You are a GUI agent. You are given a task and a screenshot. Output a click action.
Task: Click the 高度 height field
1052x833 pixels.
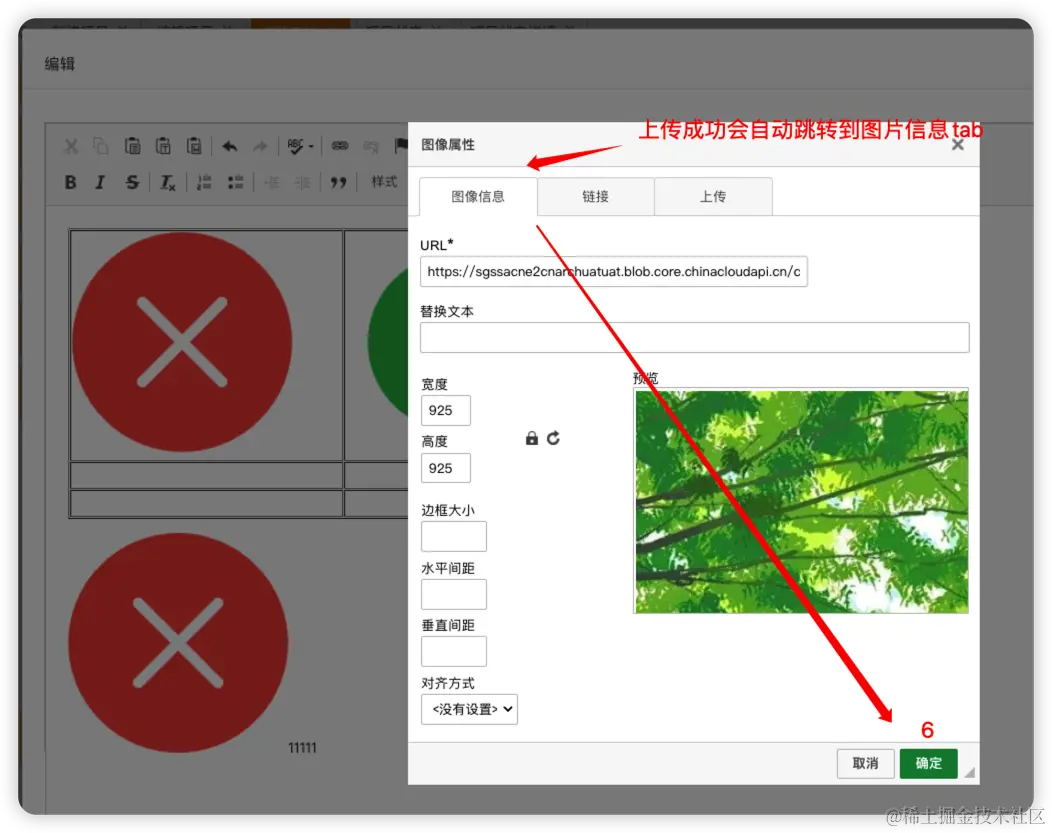point(445,468)
